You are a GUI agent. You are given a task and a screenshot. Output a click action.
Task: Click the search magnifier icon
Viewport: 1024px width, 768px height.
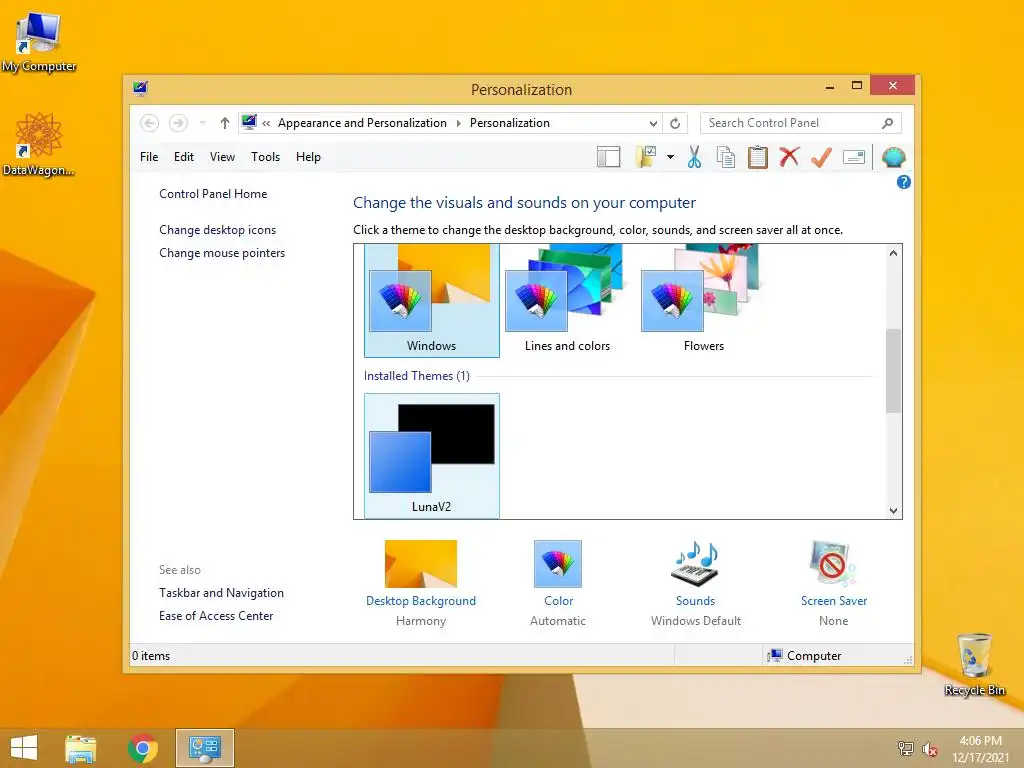pos(888,123)
